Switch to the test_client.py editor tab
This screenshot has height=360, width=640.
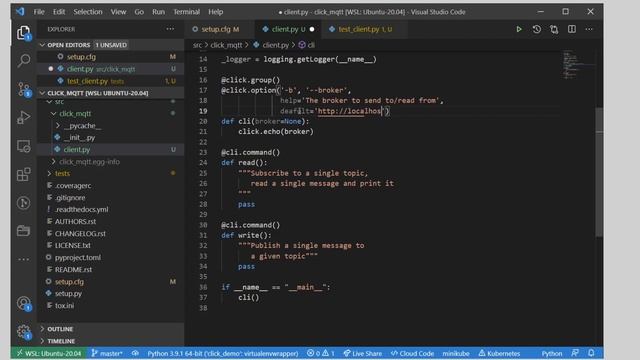coord(365,29)
